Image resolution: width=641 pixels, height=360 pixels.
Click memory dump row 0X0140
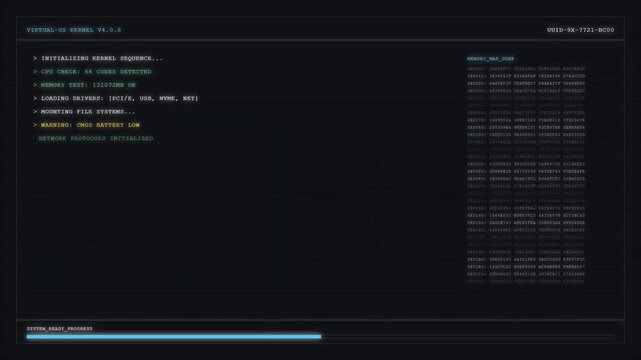526,215
